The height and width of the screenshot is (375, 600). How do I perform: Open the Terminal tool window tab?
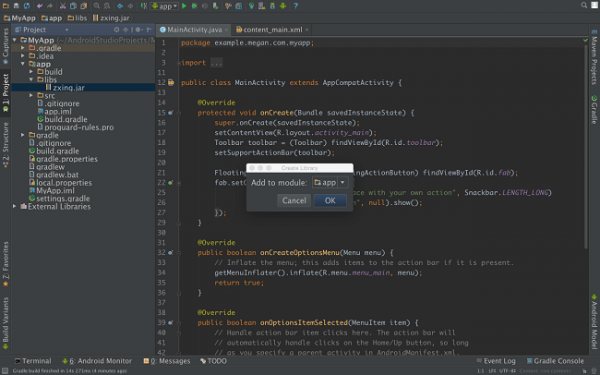point(33,361)
